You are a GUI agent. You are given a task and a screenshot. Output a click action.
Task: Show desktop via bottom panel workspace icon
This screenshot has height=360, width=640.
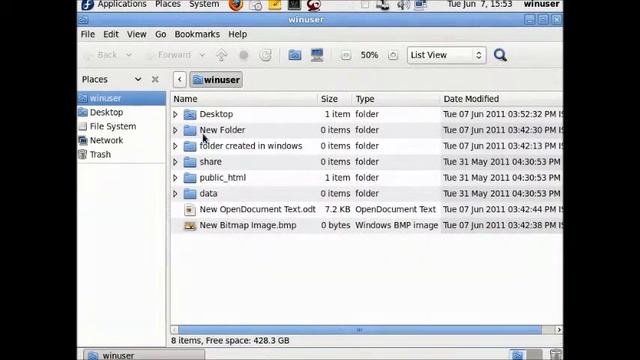tap(517, 355)
